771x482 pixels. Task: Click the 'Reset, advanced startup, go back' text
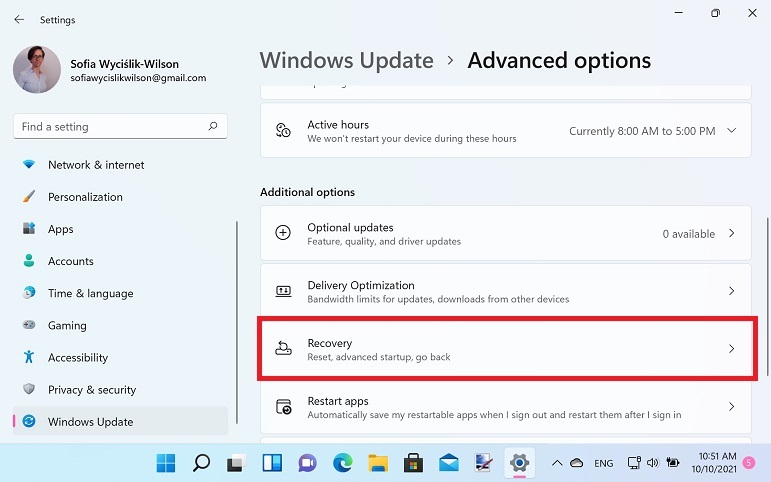[379, 357]
